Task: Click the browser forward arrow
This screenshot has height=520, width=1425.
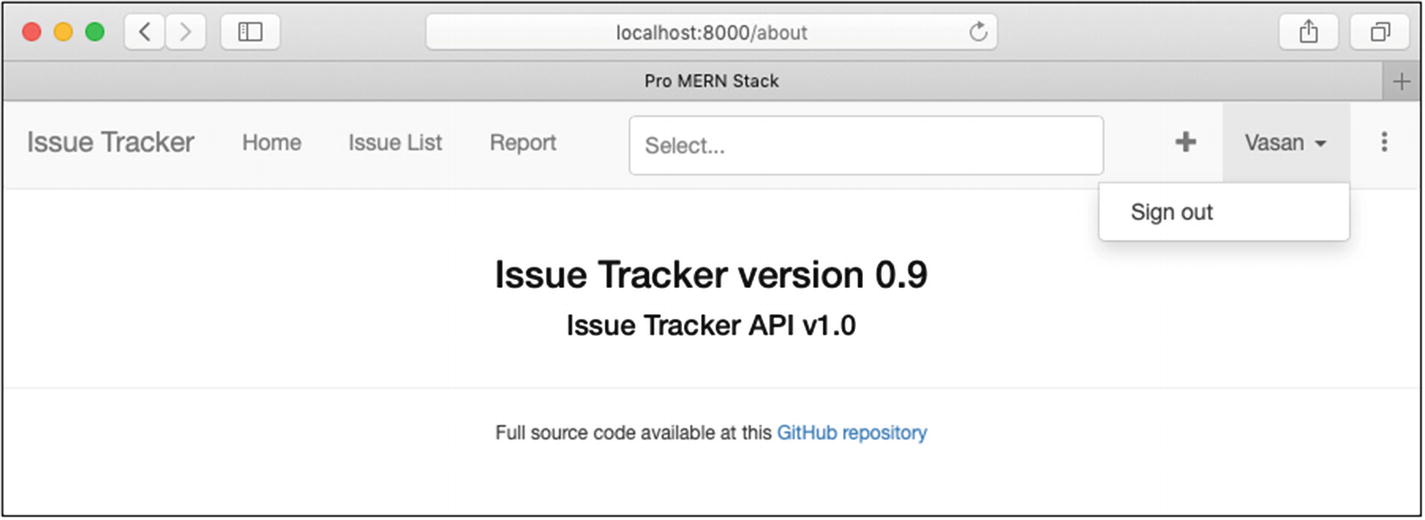Action: point(185,32)
